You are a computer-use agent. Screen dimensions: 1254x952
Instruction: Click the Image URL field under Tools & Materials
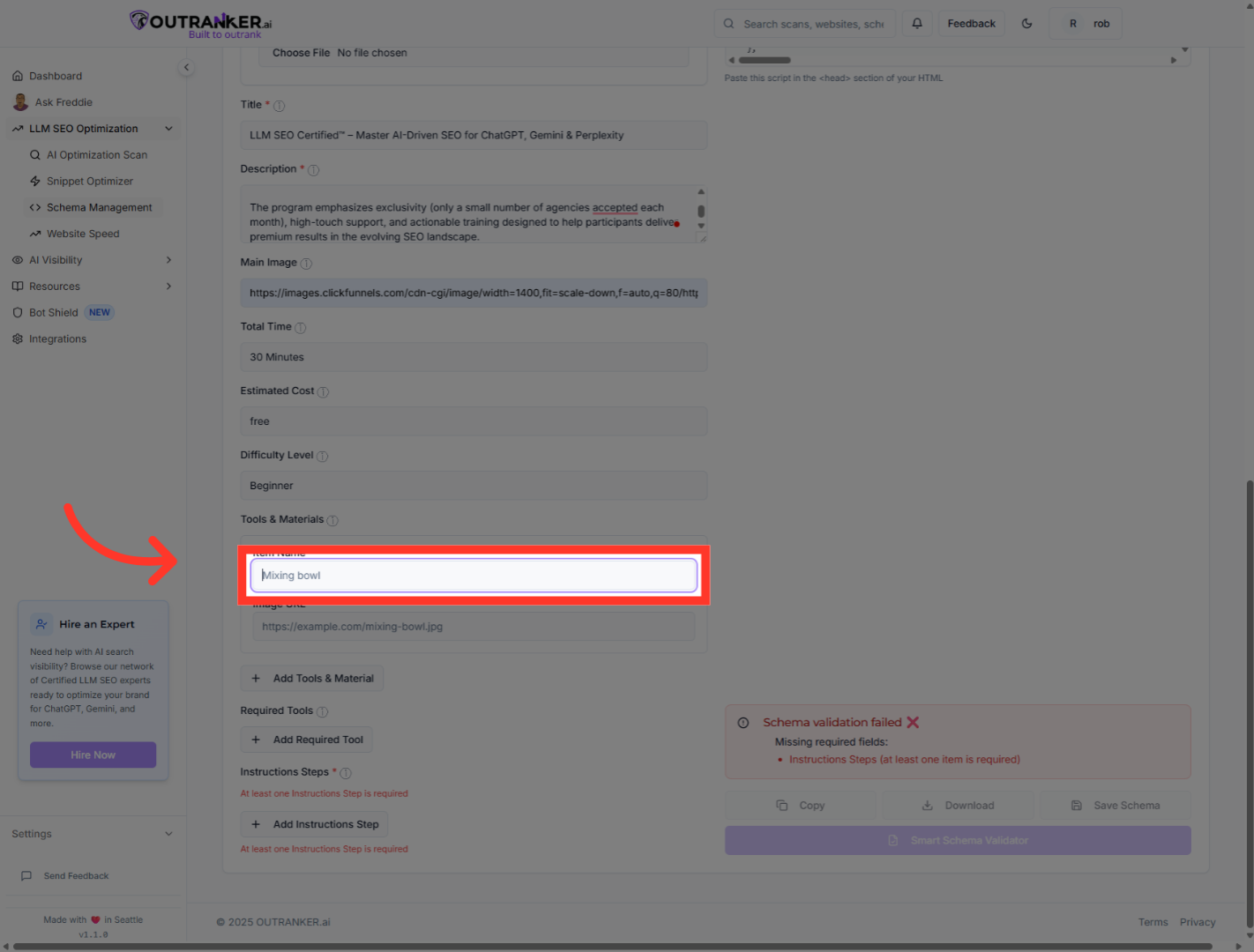pos(474,627)
